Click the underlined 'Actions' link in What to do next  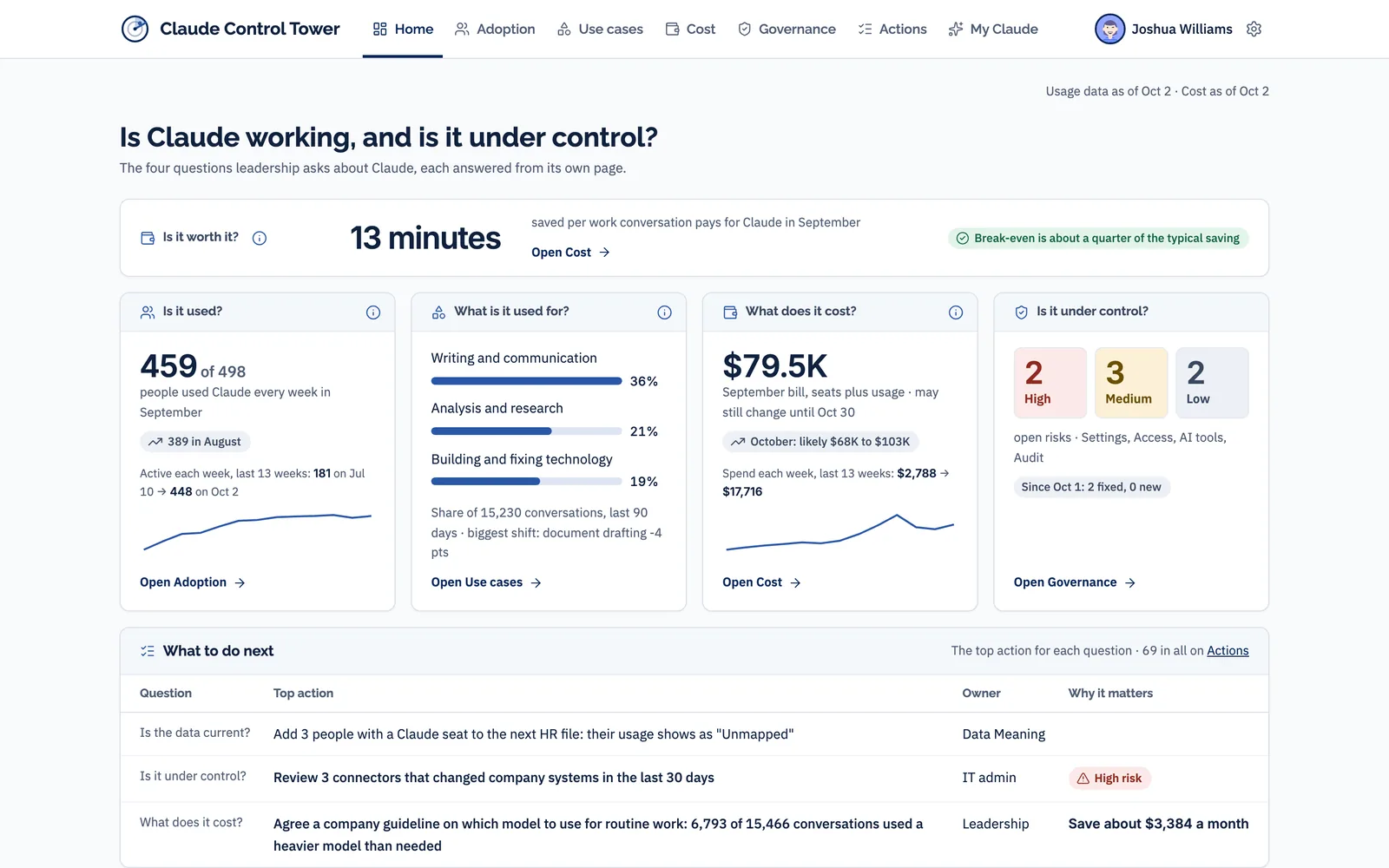pos(1228,651)
